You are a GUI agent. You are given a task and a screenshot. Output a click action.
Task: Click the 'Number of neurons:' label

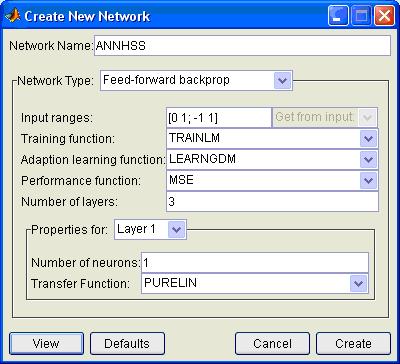pyautogui.click(x=86, y=263)
